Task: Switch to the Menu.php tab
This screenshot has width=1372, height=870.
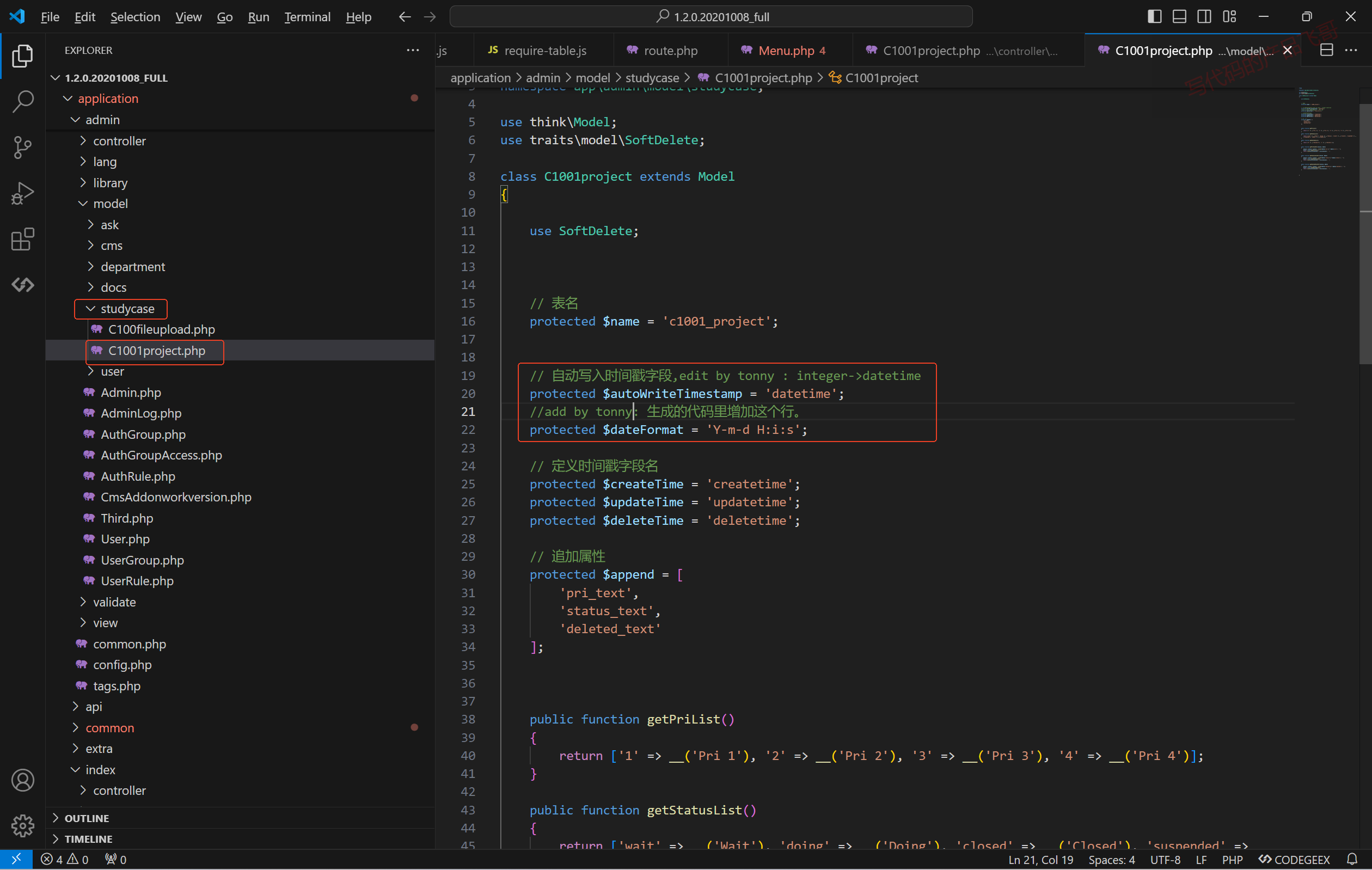Action: [x=791, y=50]
